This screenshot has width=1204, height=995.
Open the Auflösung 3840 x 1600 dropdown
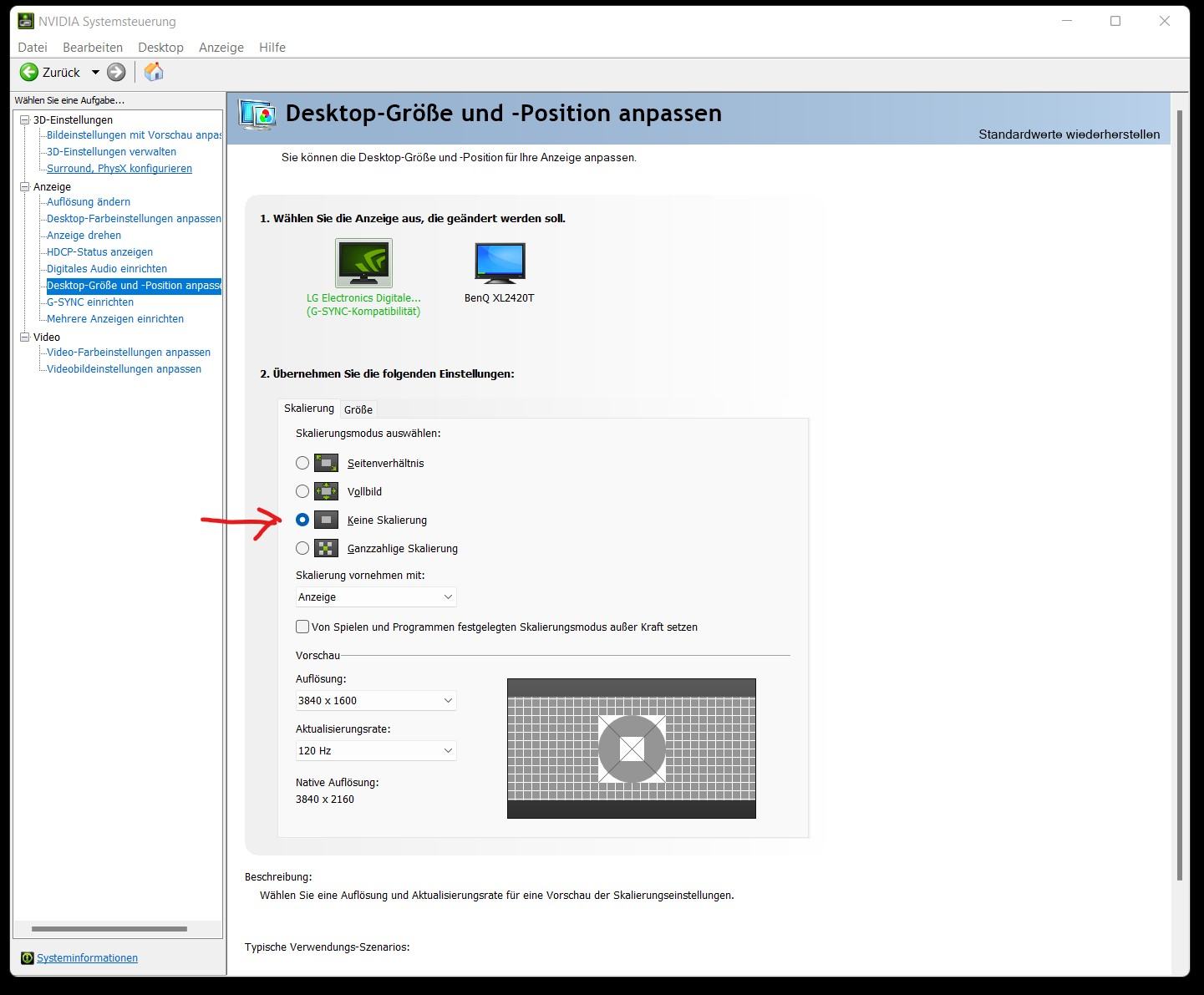(376, 701)
